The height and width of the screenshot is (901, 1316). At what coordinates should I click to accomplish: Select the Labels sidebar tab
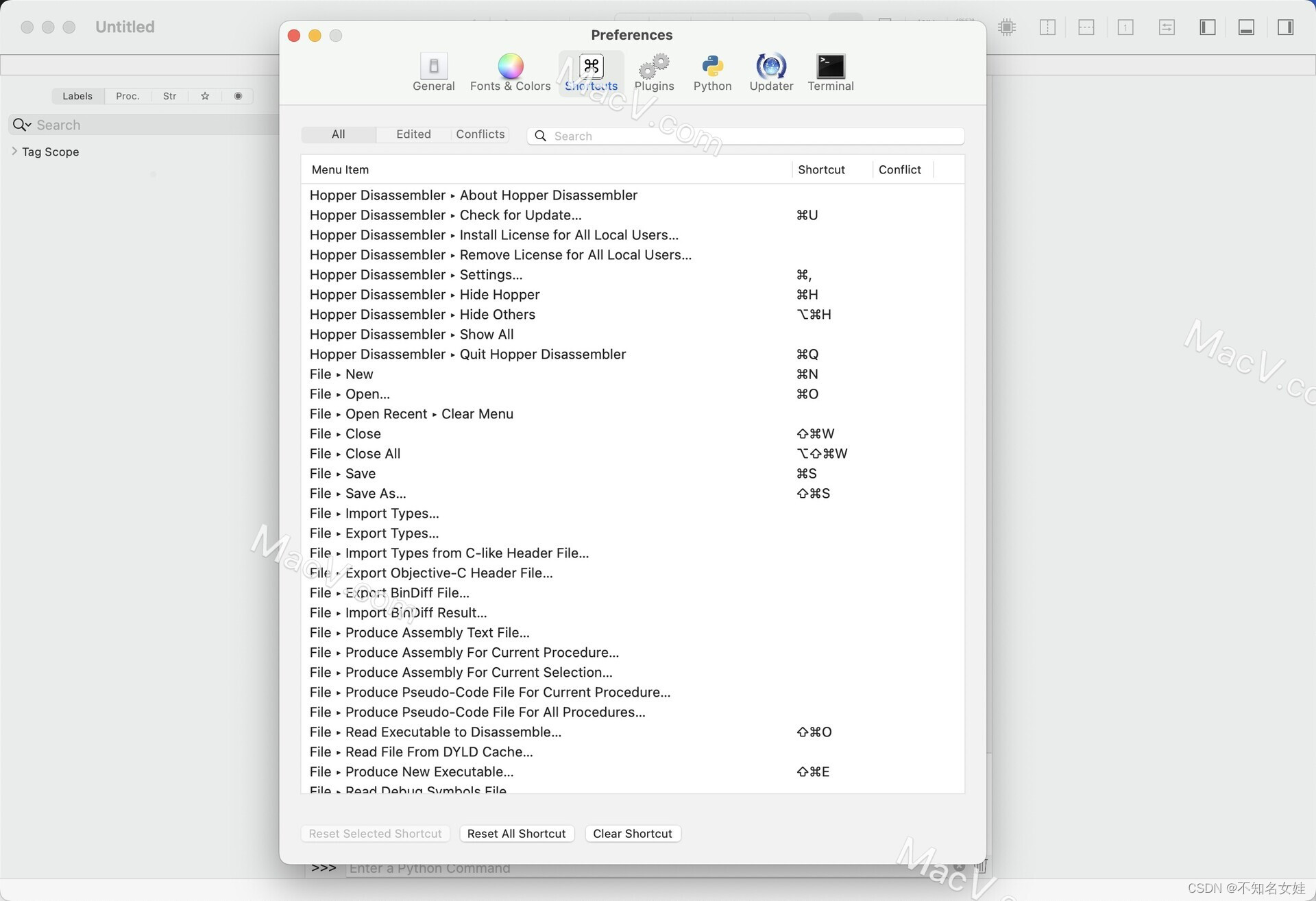(x=77, y=96)
